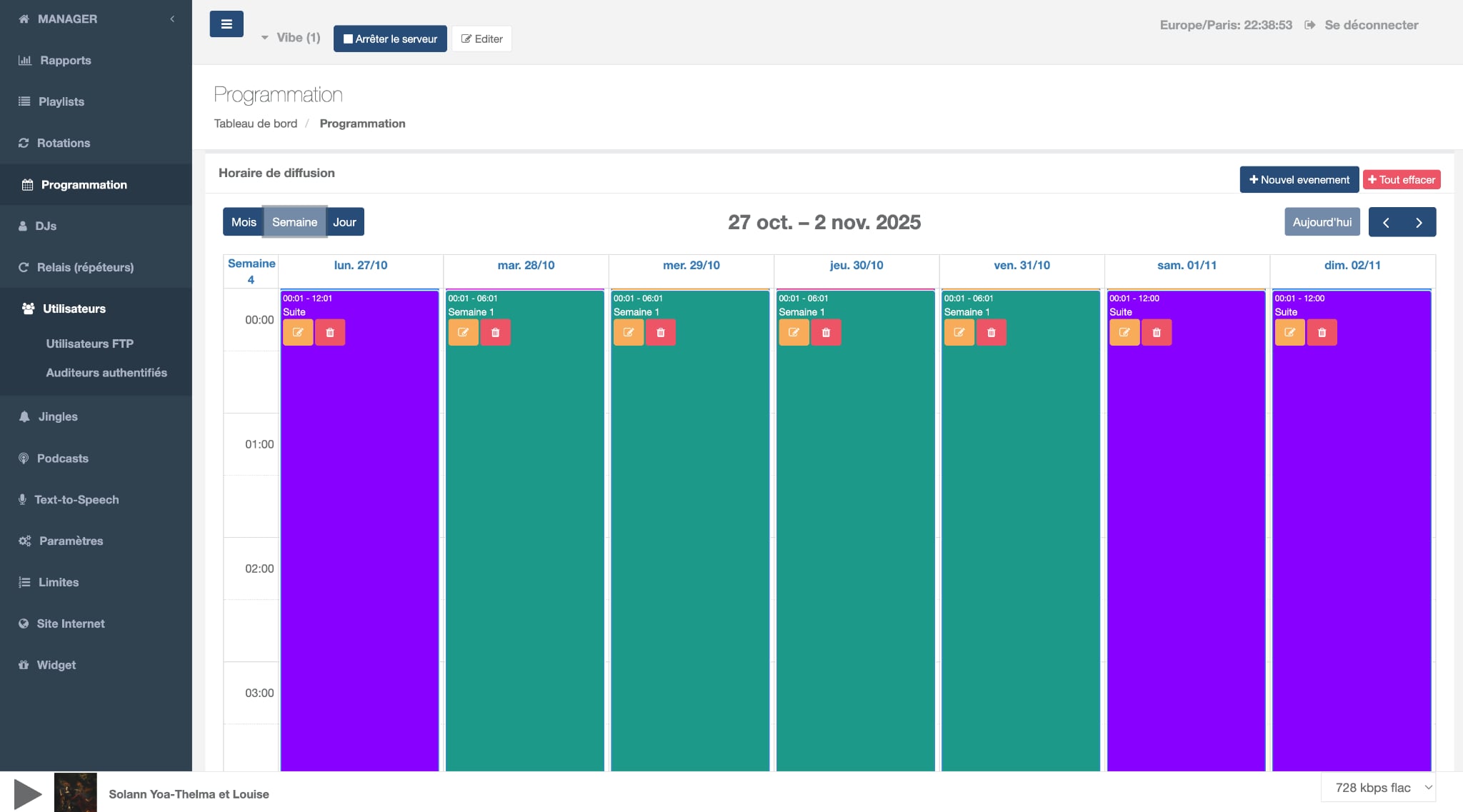
Task: Switch calendar to Jour view
Action: pyautogui.click(x=344, y=222)
